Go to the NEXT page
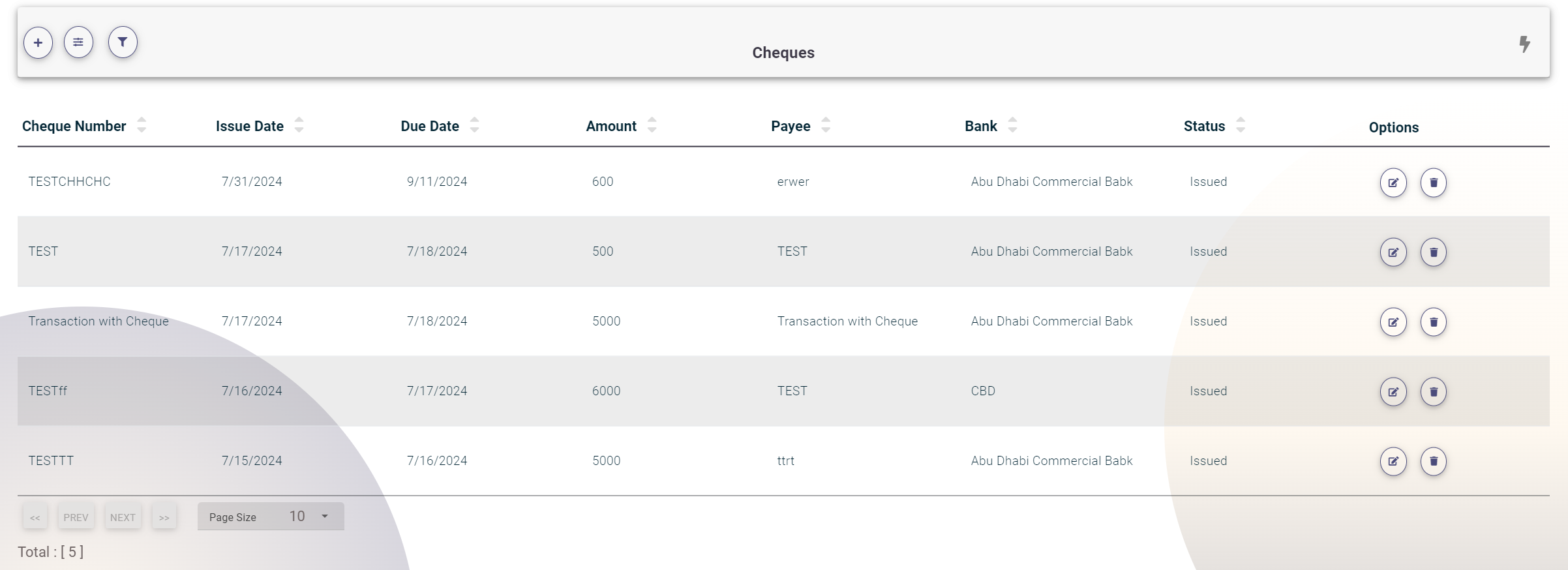The width and height of the screenshot is (1568, 570). click(x=123, y=517)
